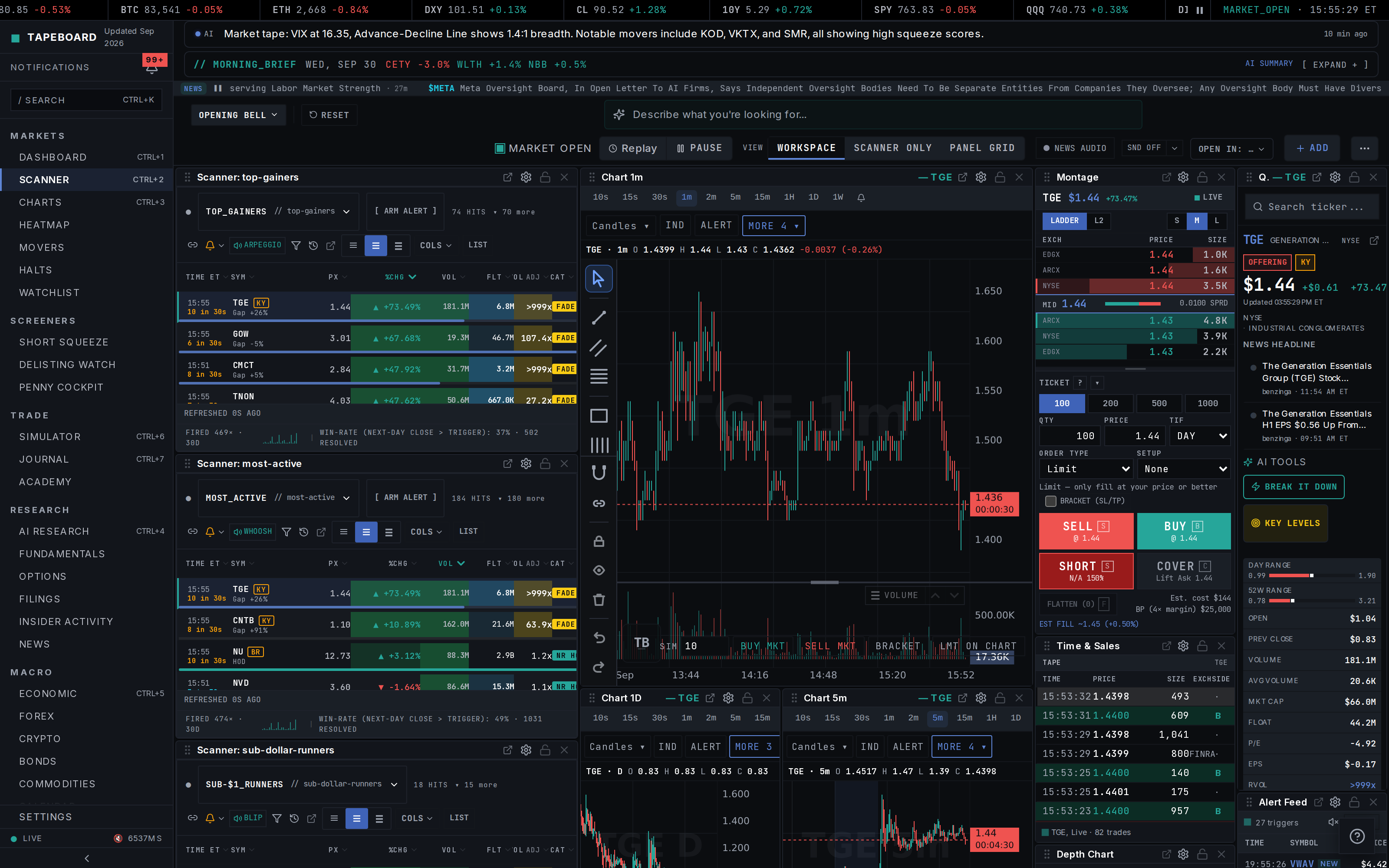1389x868 pixels.
Task: Toggle WHOOSH sound in most-active scanner
Action: [x=253, y=532]
